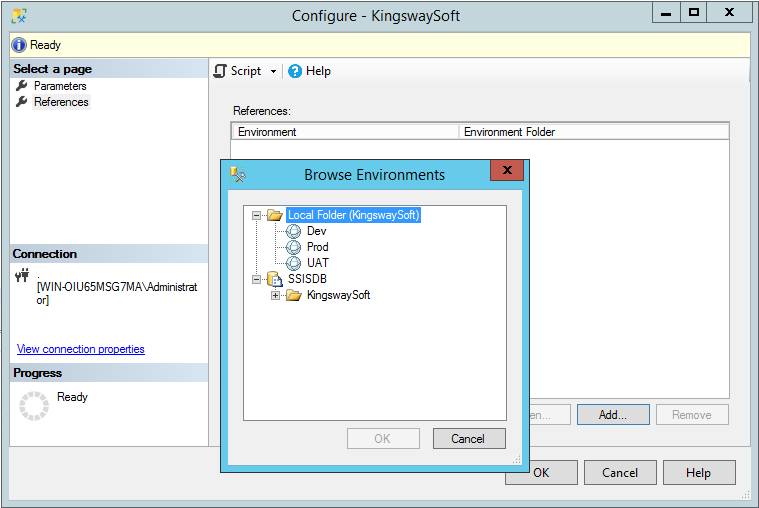The height and width of the screenshot is (508, 759).
Task: Click the connection plug icon
Action: (22, 275)
